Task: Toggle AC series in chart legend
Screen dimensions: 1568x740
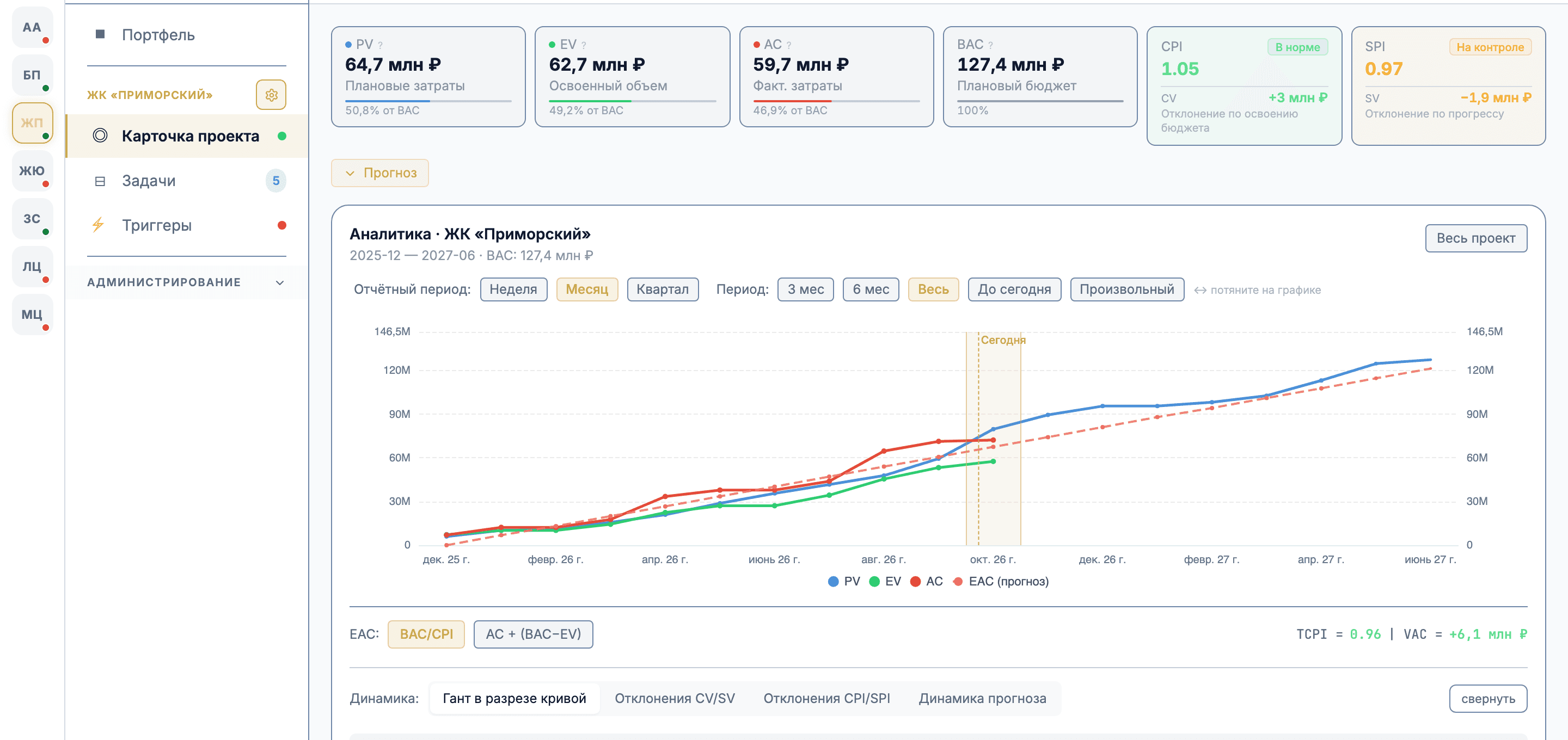Action: click(x=927, y=581)
